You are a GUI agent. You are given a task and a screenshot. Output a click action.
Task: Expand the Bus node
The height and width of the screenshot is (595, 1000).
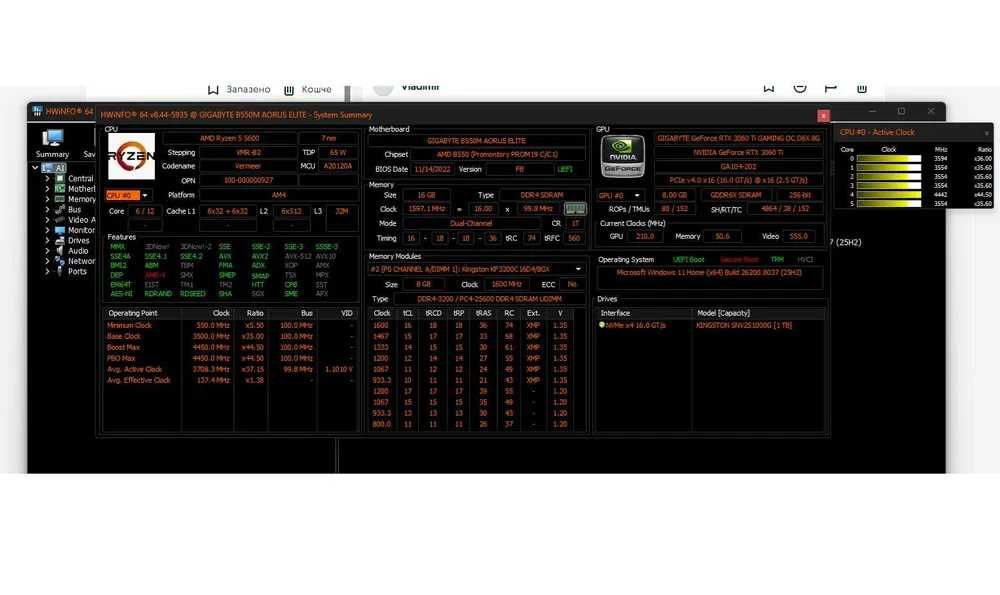(x=47, y=210)
